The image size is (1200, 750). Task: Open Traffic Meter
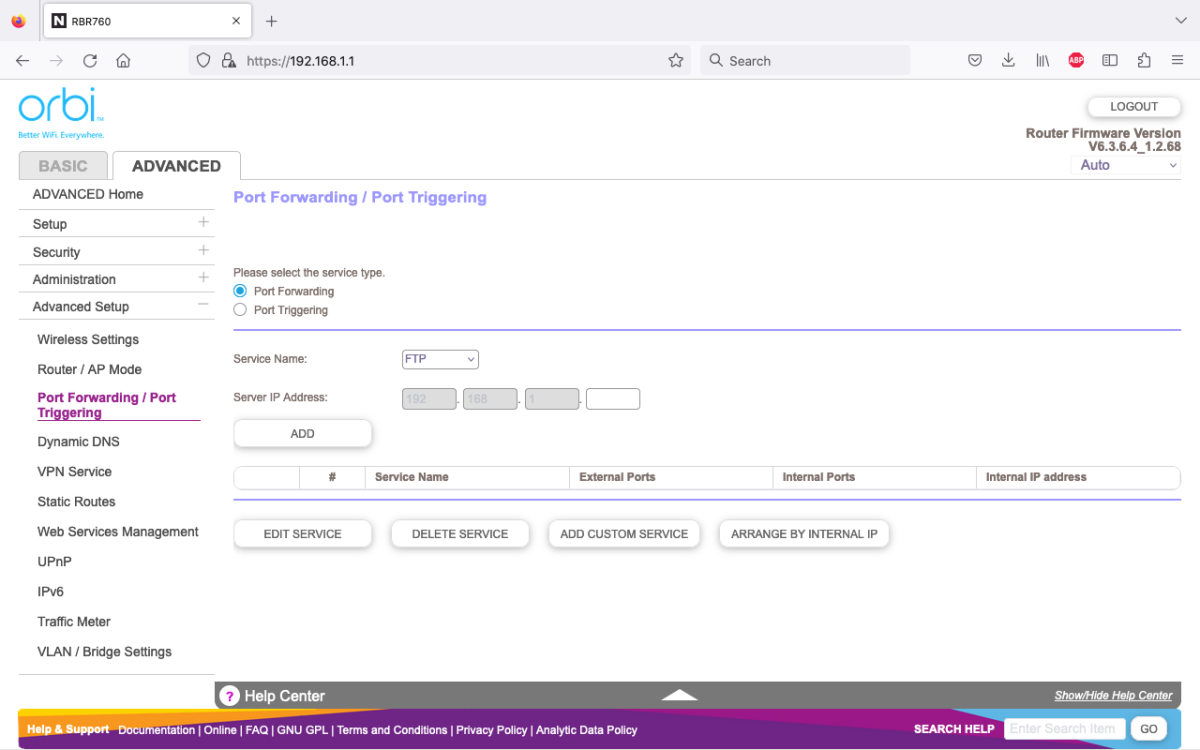(74, 621)
